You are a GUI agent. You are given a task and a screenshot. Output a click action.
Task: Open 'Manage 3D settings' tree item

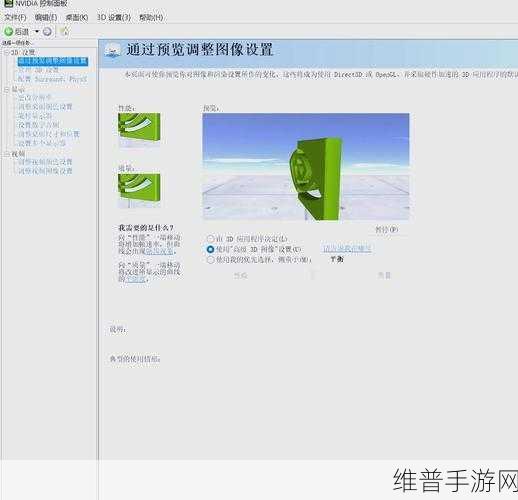[x=38, y=70]
